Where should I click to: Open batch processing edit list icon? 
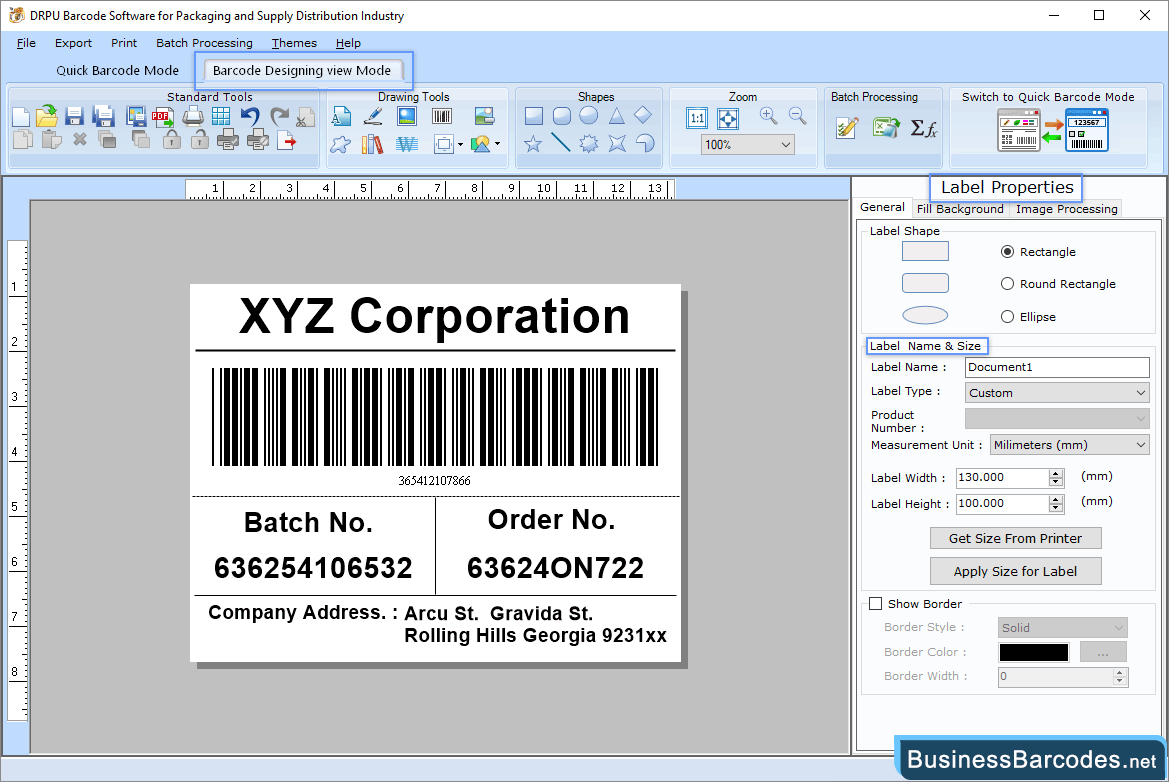point(848,127)
